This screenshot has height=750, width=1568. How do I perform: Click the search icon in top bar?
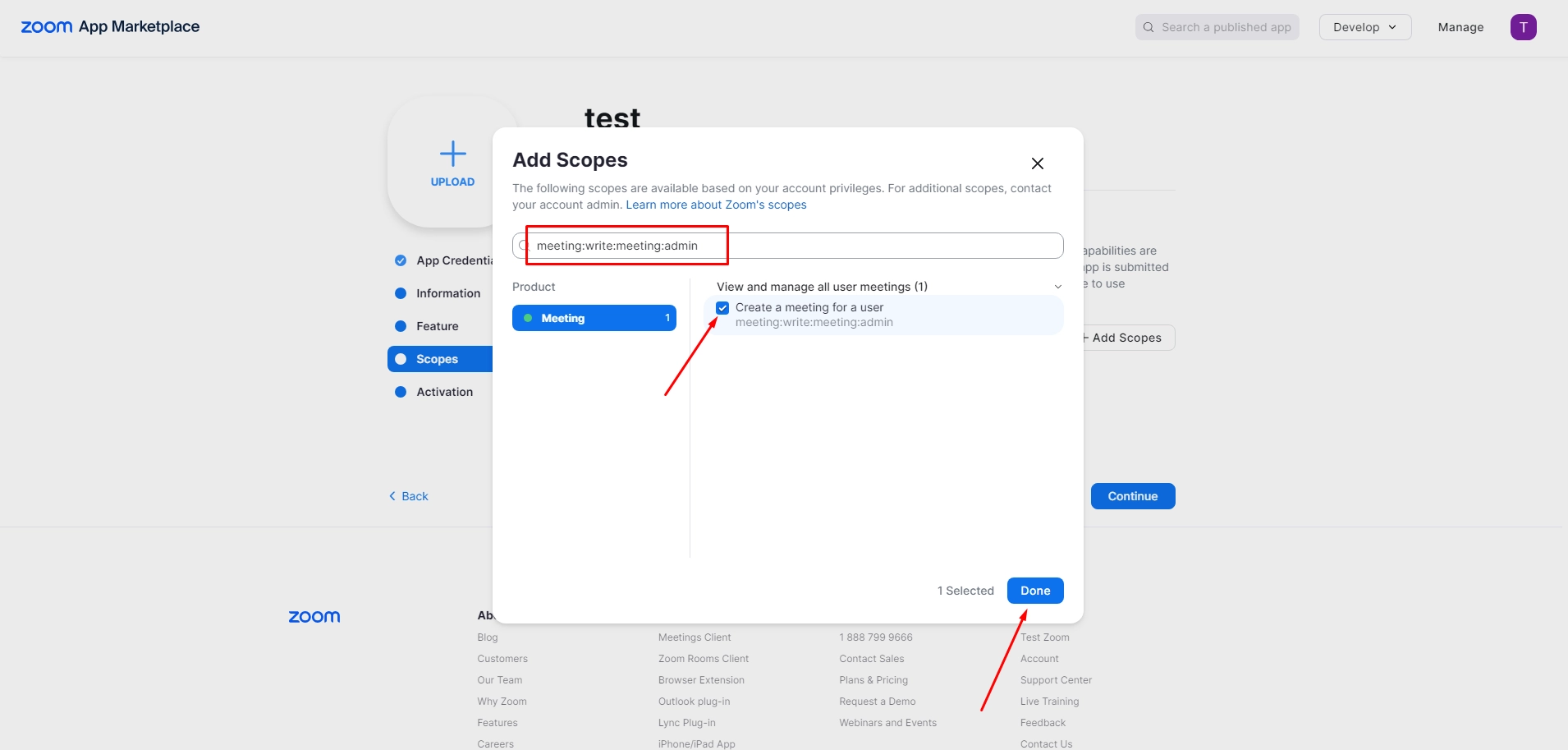[1148, 27]
